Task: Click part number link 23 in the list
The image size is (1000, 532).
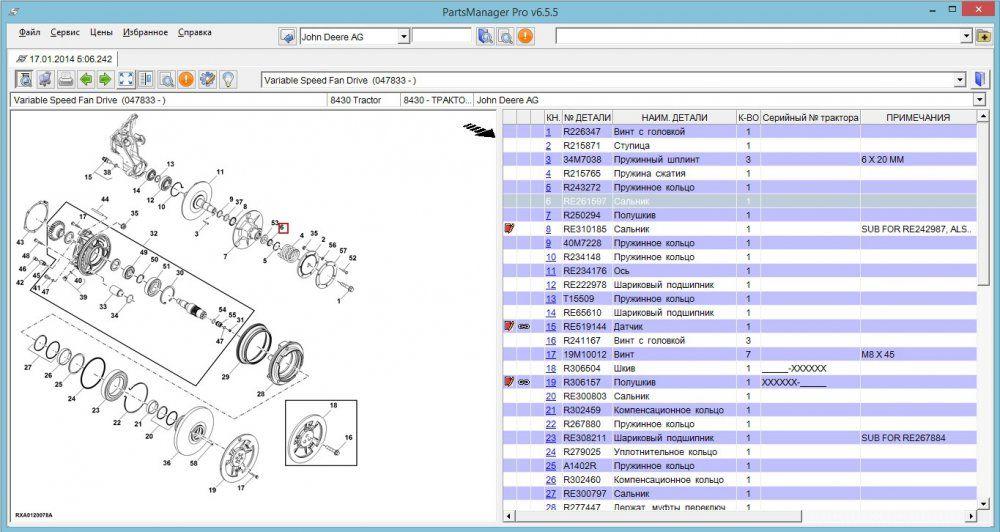Action: point(550,438)
